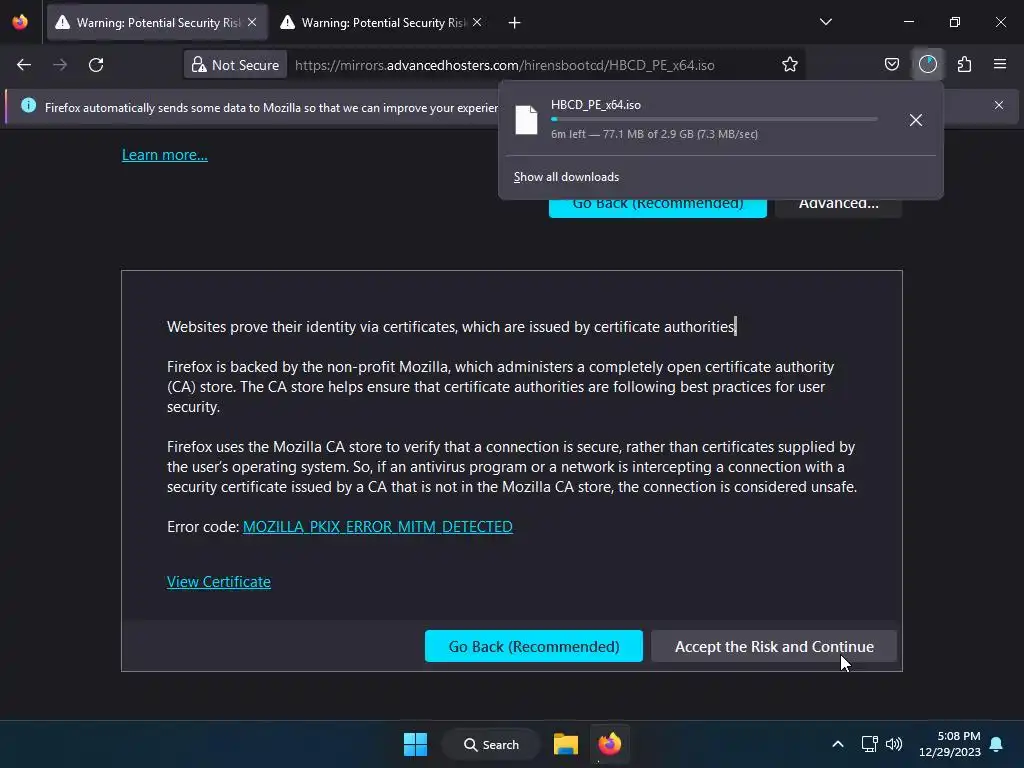
Task: Click Accept the Risk and Continue
Action: (x=774, y=646)
